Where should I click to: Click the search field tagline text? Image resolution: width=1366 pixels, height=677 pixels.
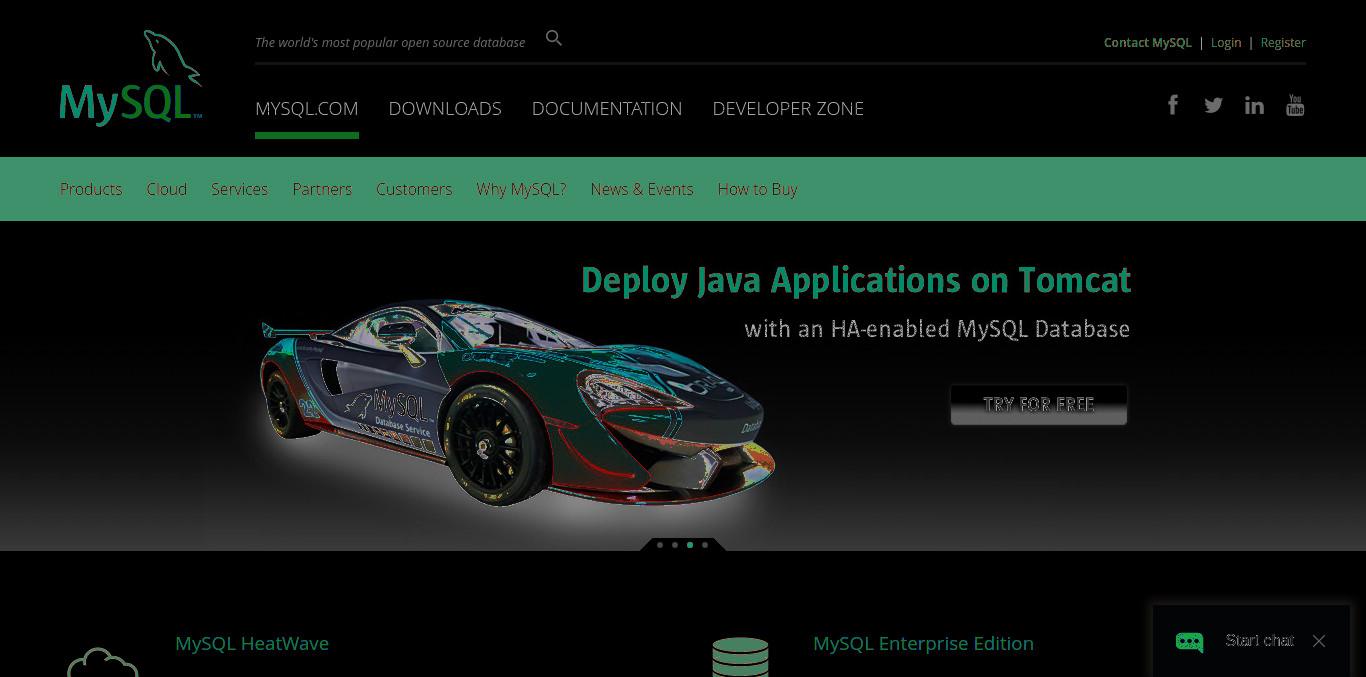coord(390,42)
